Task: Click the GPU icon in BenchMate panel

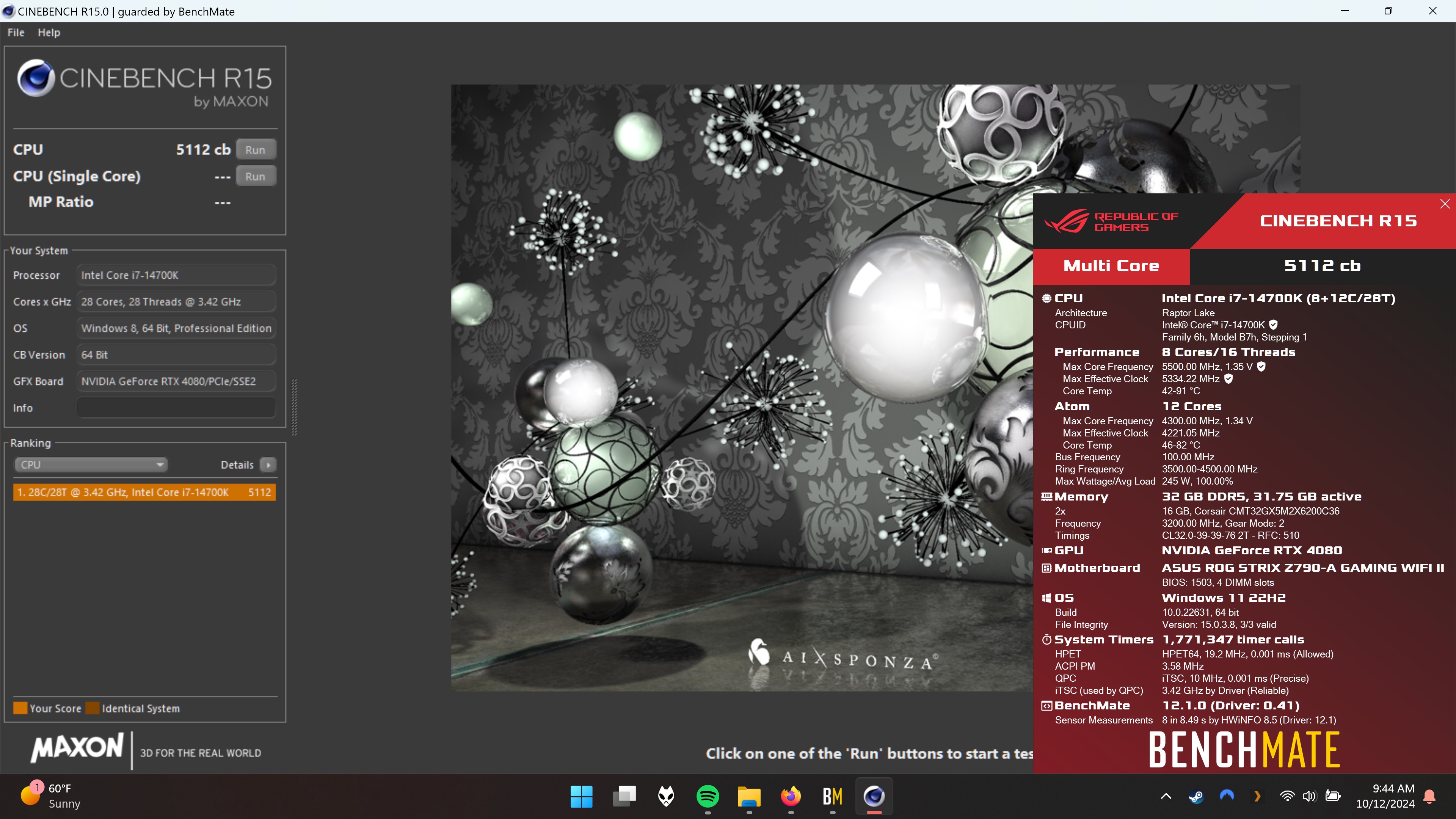Action: pyautogui.click(x=1047, y=551)
